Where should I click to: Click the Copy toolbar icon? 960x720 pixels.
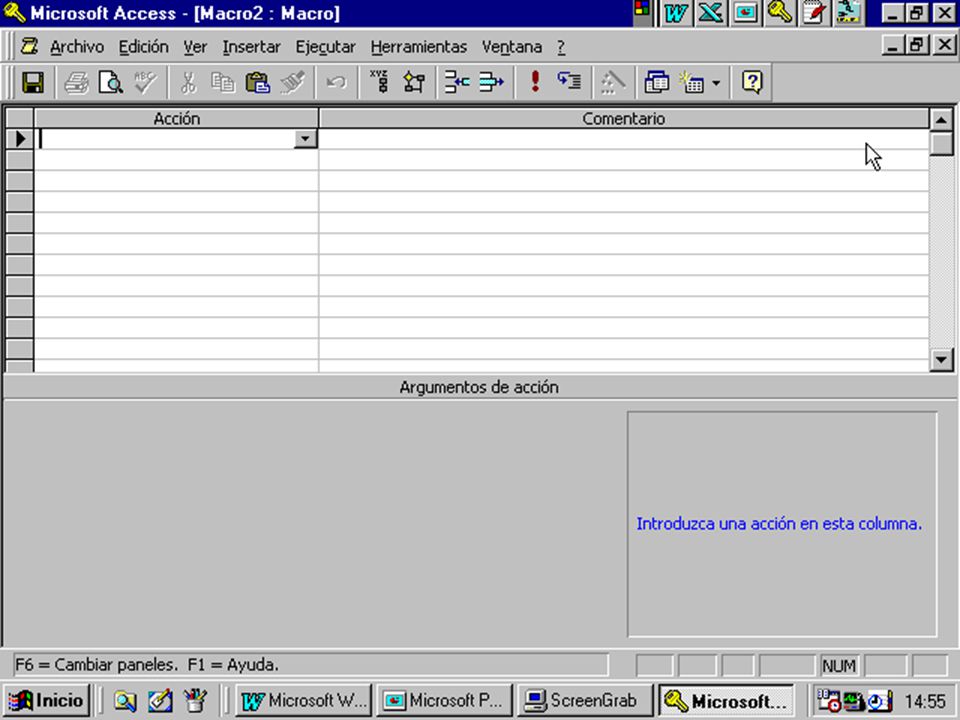point(223,82)
